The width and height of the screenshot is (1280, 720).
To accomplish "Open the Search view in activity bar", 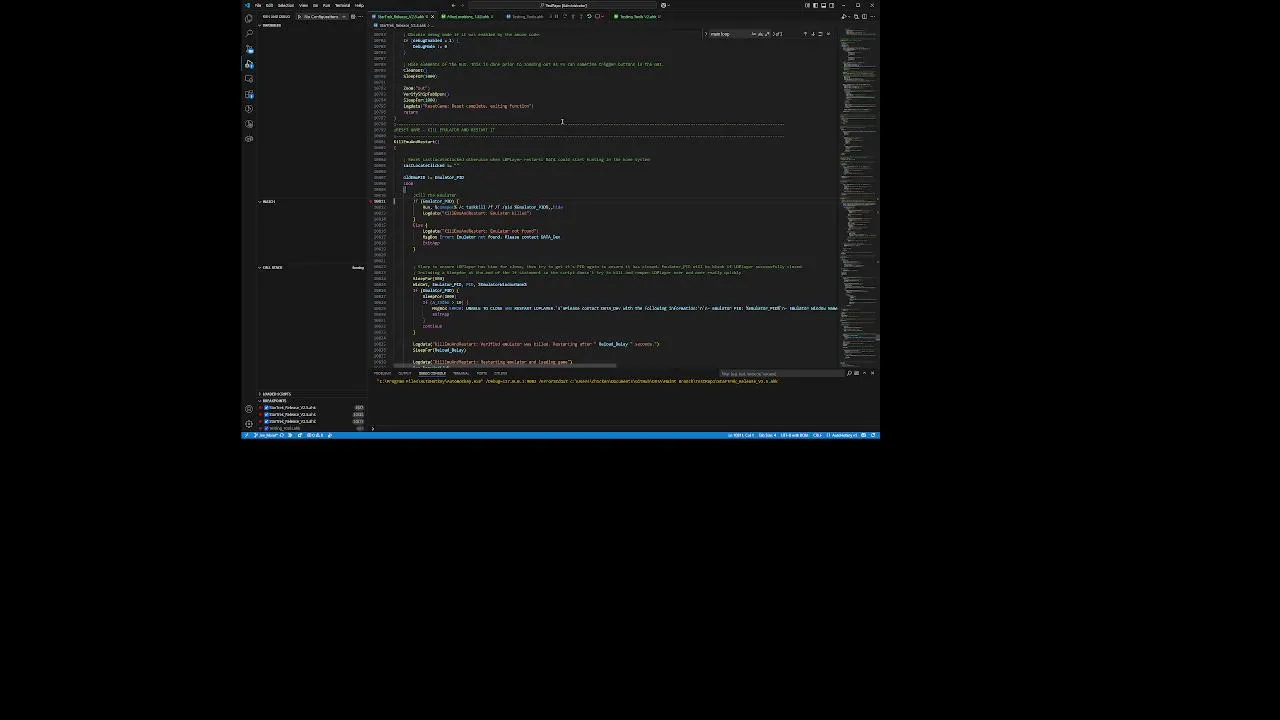I will (248, 33).
